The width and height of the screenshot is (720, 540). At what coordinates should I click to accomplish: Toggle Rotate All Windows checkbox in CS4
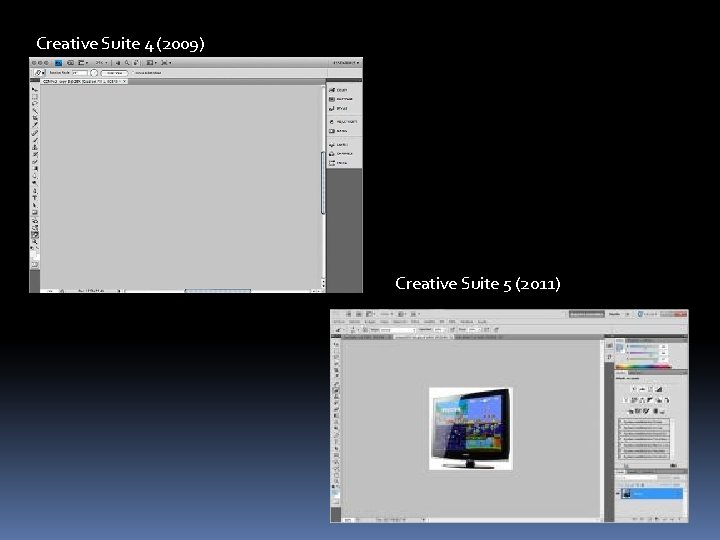pos(133,73)
